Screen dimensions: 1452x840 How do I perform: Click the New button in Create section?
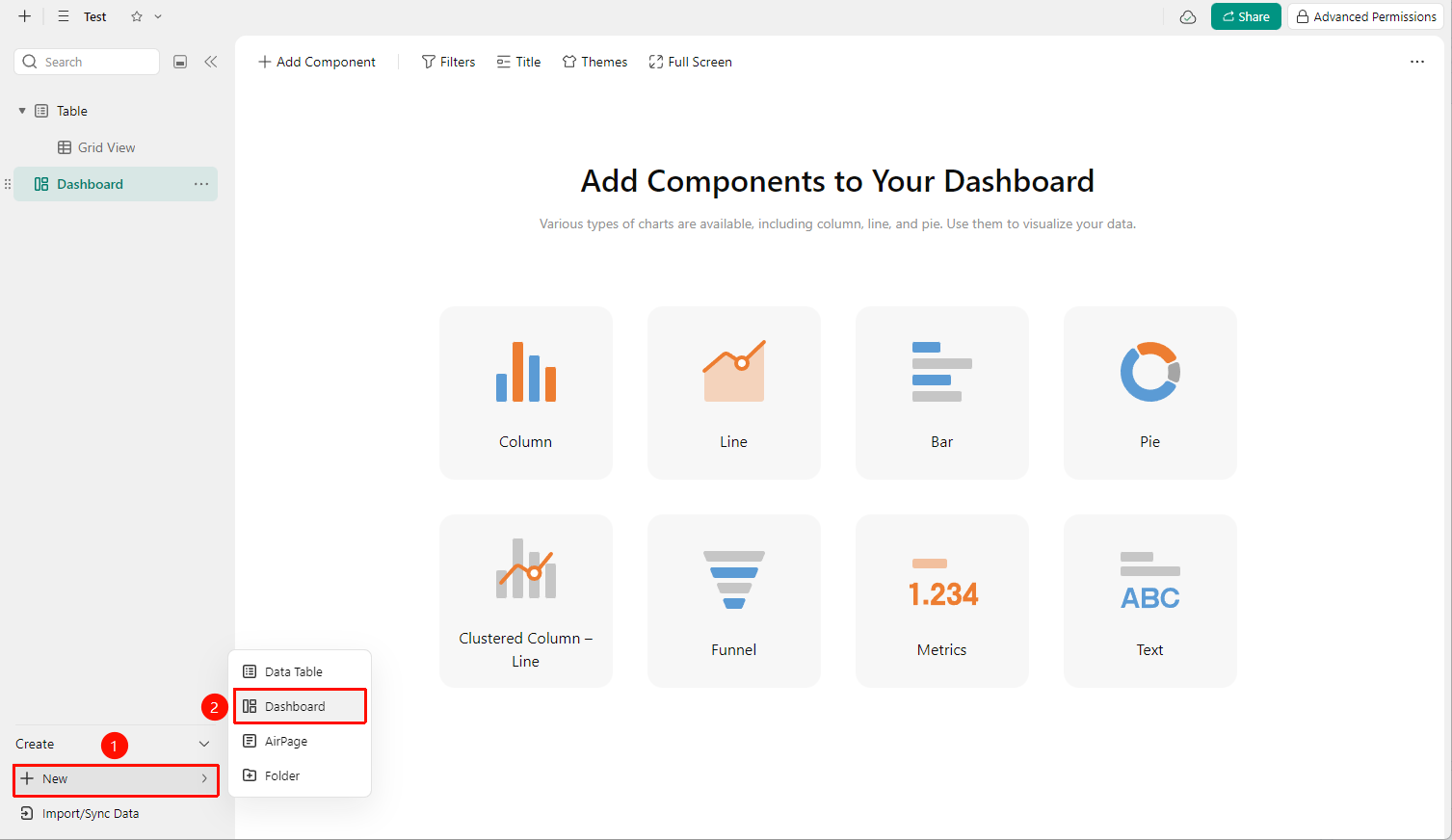[116, 779]
